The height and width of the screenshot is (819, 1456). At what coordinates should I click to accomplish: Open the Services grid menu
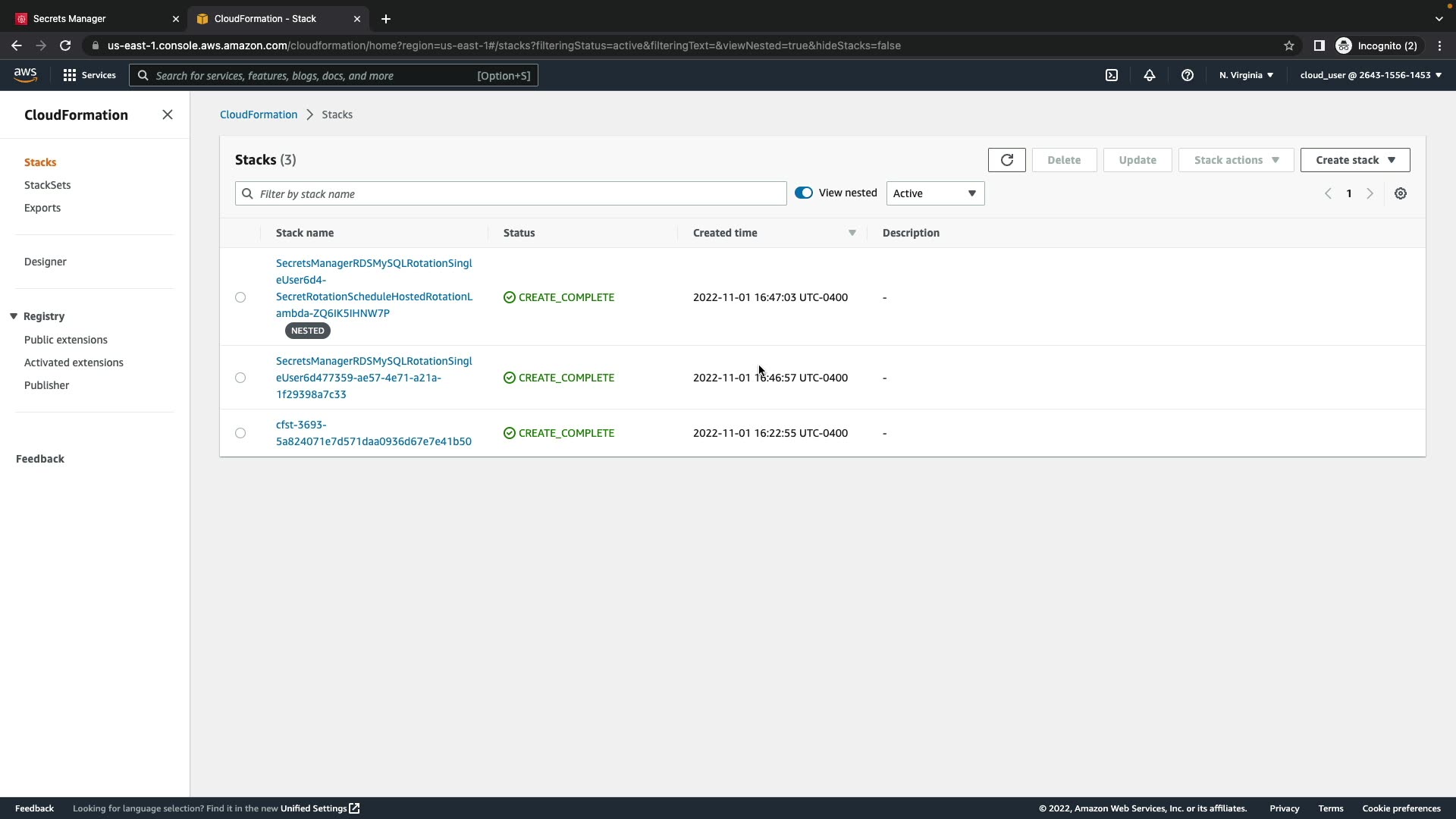pos(89,75)
